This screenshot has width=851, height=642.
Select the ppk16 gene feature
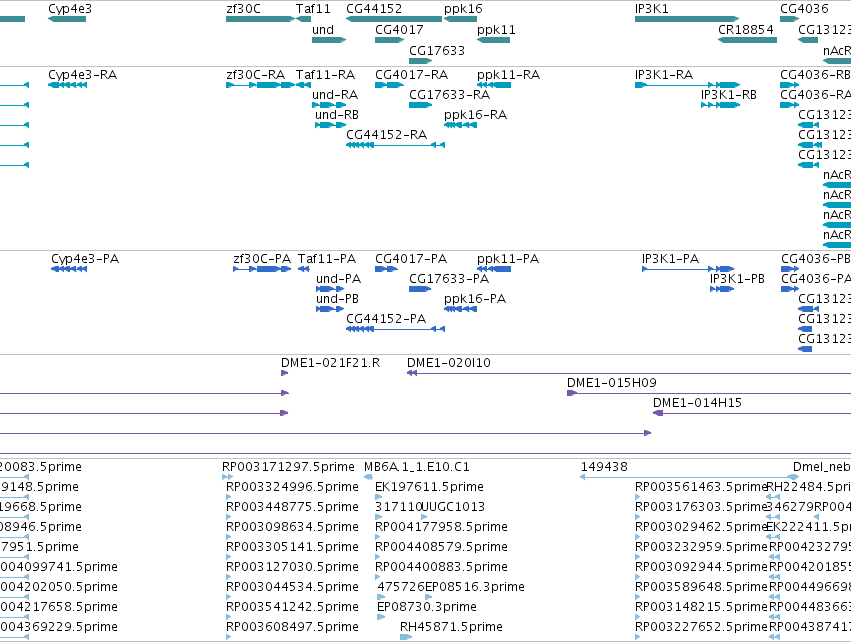[460, 19]
